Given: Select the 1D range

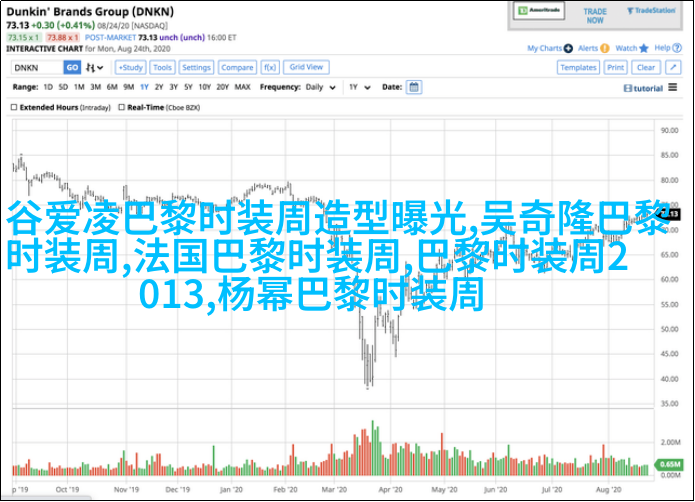Looking at the screenshot, I should click(x=48, y=87).
